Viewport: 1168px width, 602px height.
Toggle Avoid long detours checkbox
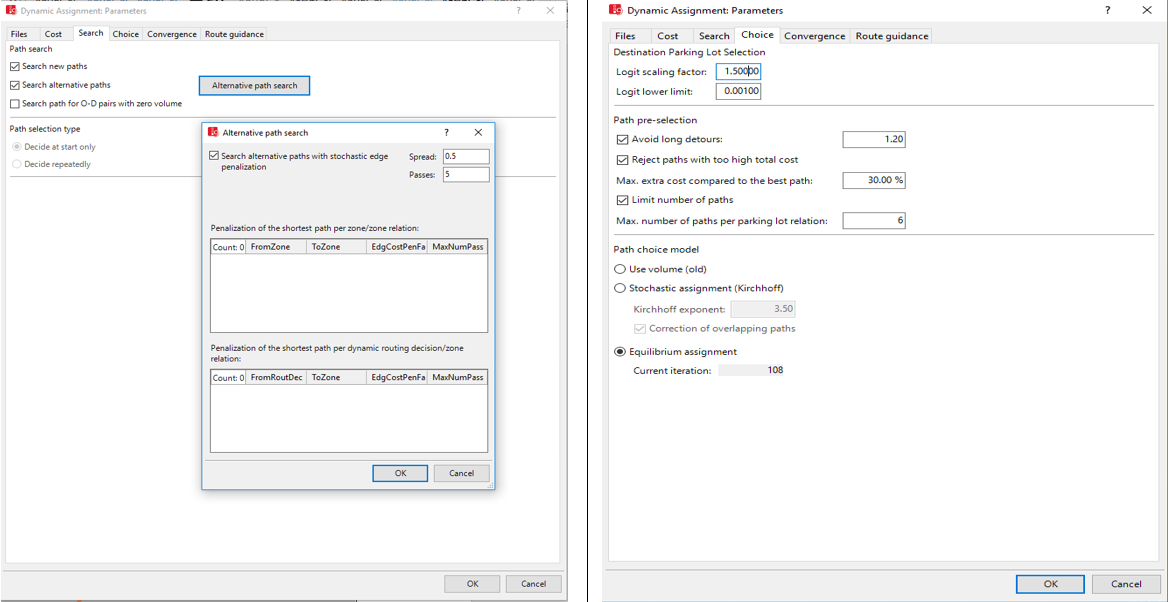(623, 139)
